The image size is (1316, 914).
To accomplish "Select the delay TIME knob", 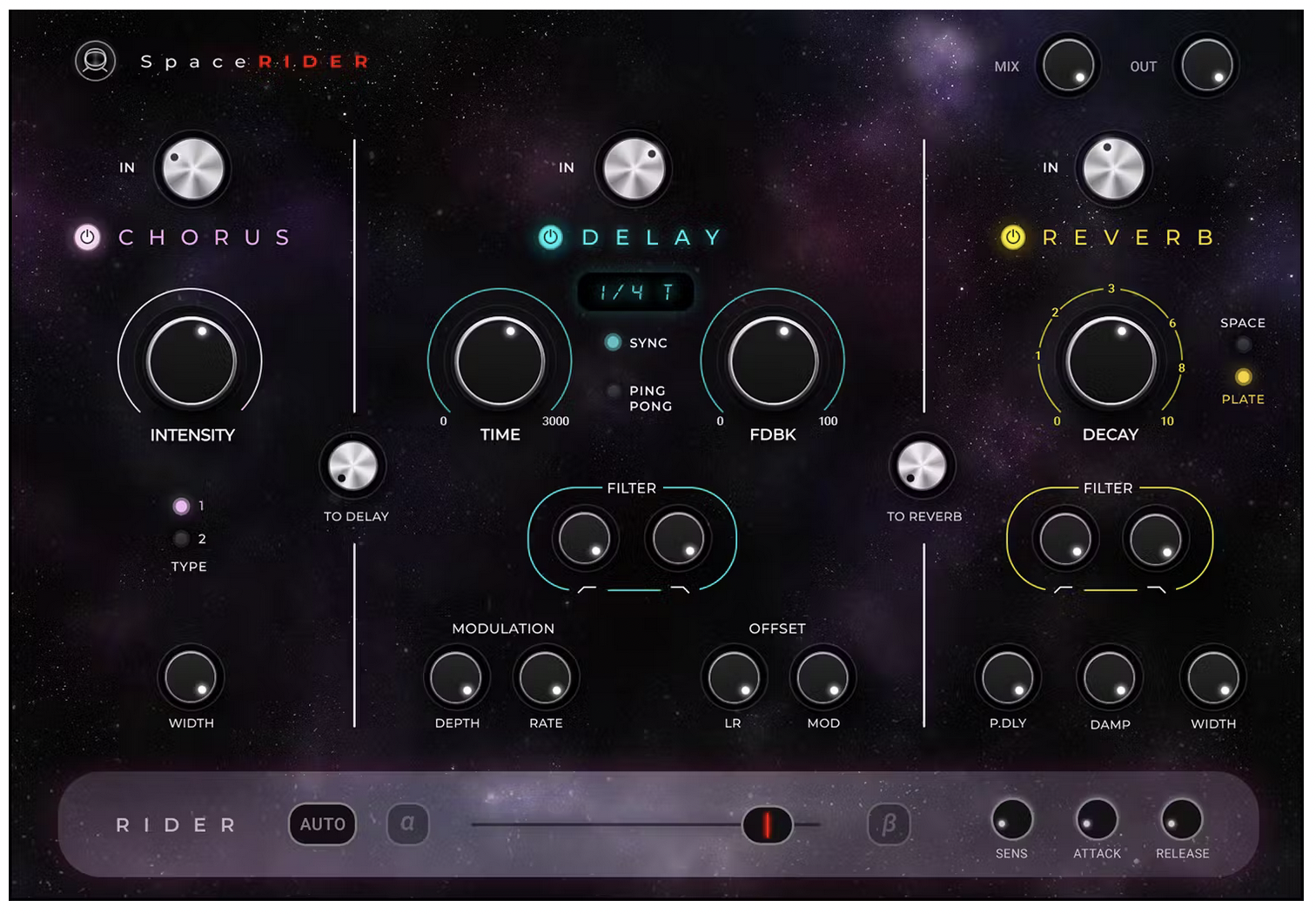I will tap(500, 361).
